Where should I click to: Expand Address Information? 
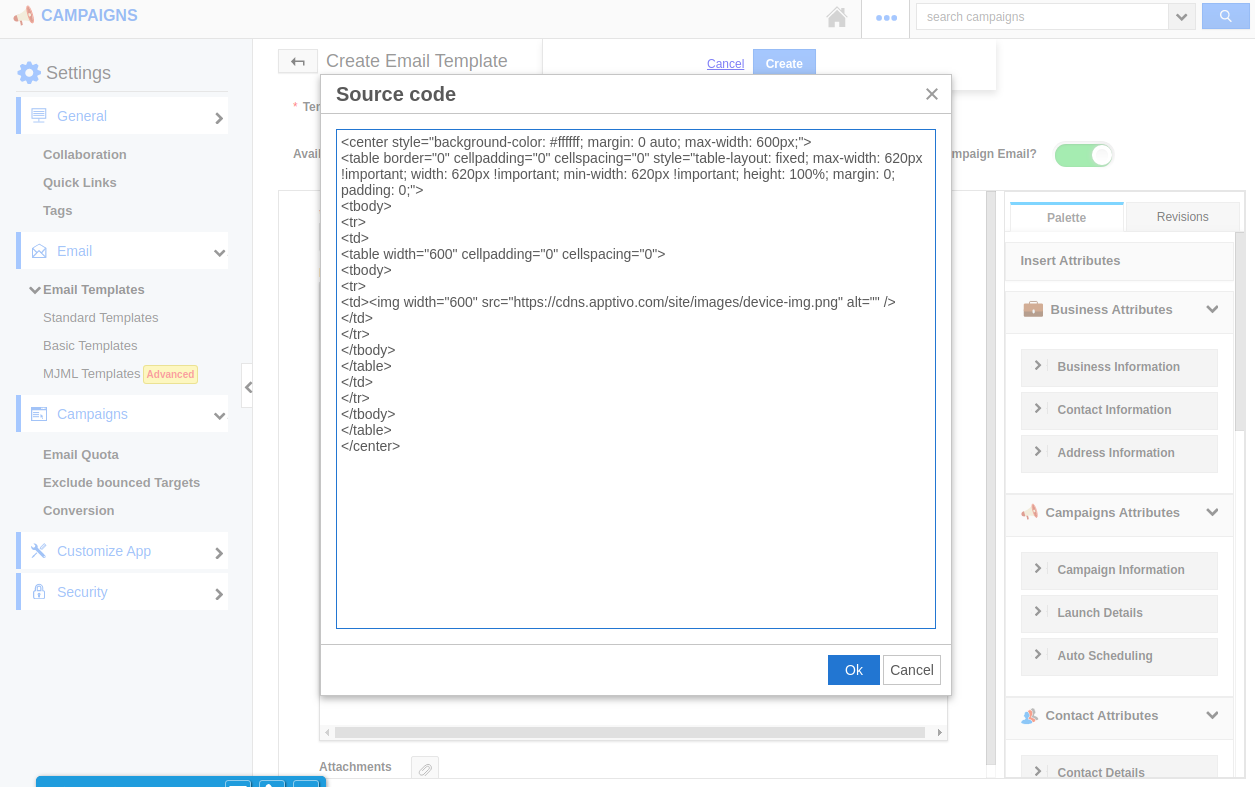point(1119,453)
